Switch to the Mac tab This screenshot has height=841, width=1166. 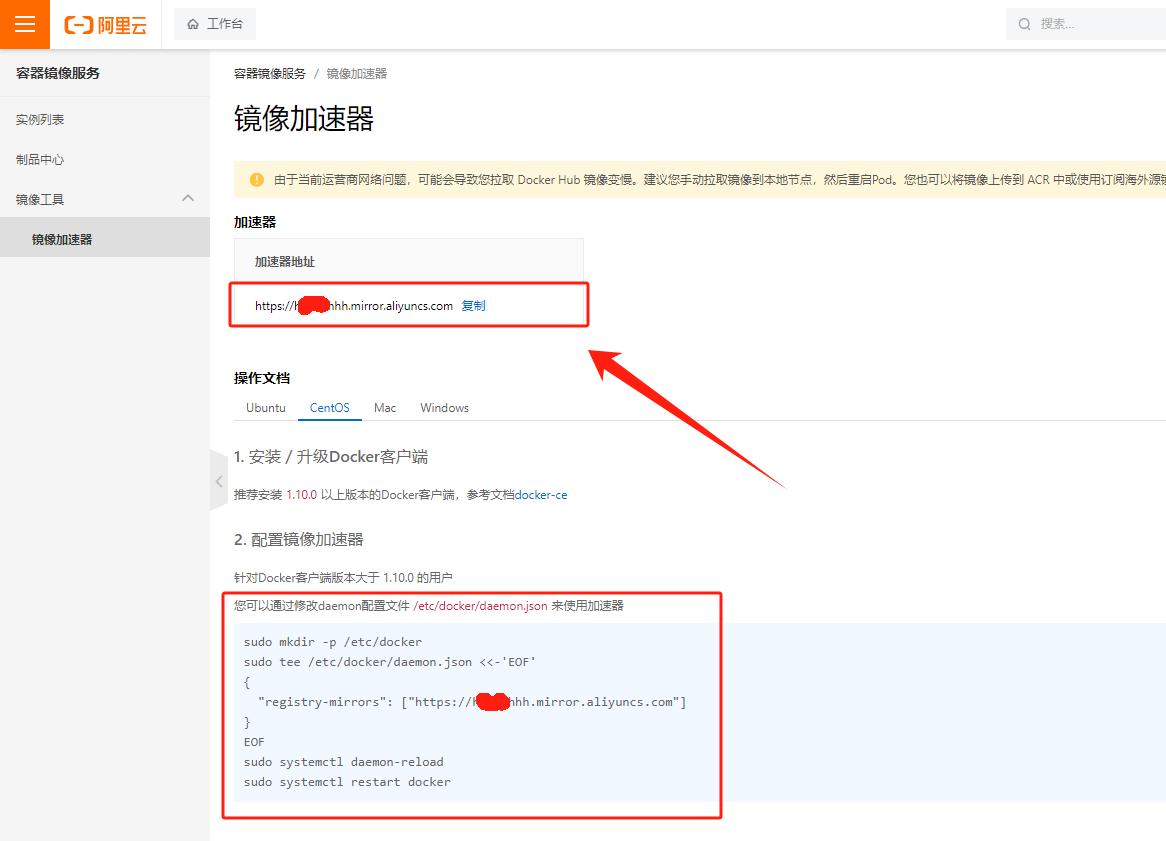point(385,407)
